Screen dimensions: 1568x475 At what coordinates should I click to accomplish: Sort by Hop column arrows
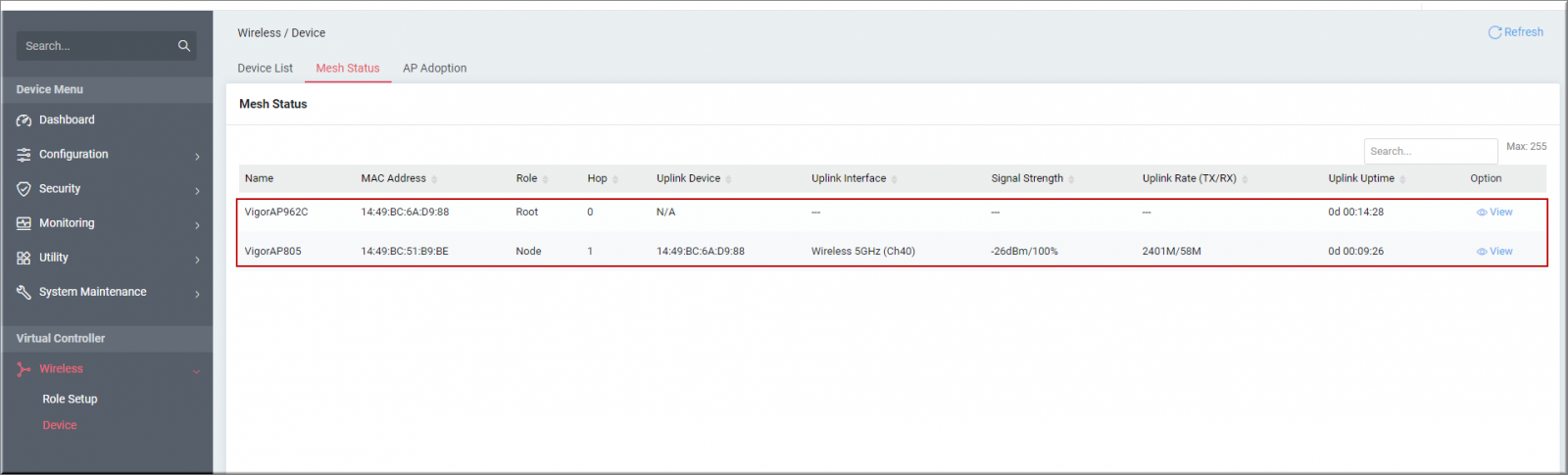[x=615, y=179]
